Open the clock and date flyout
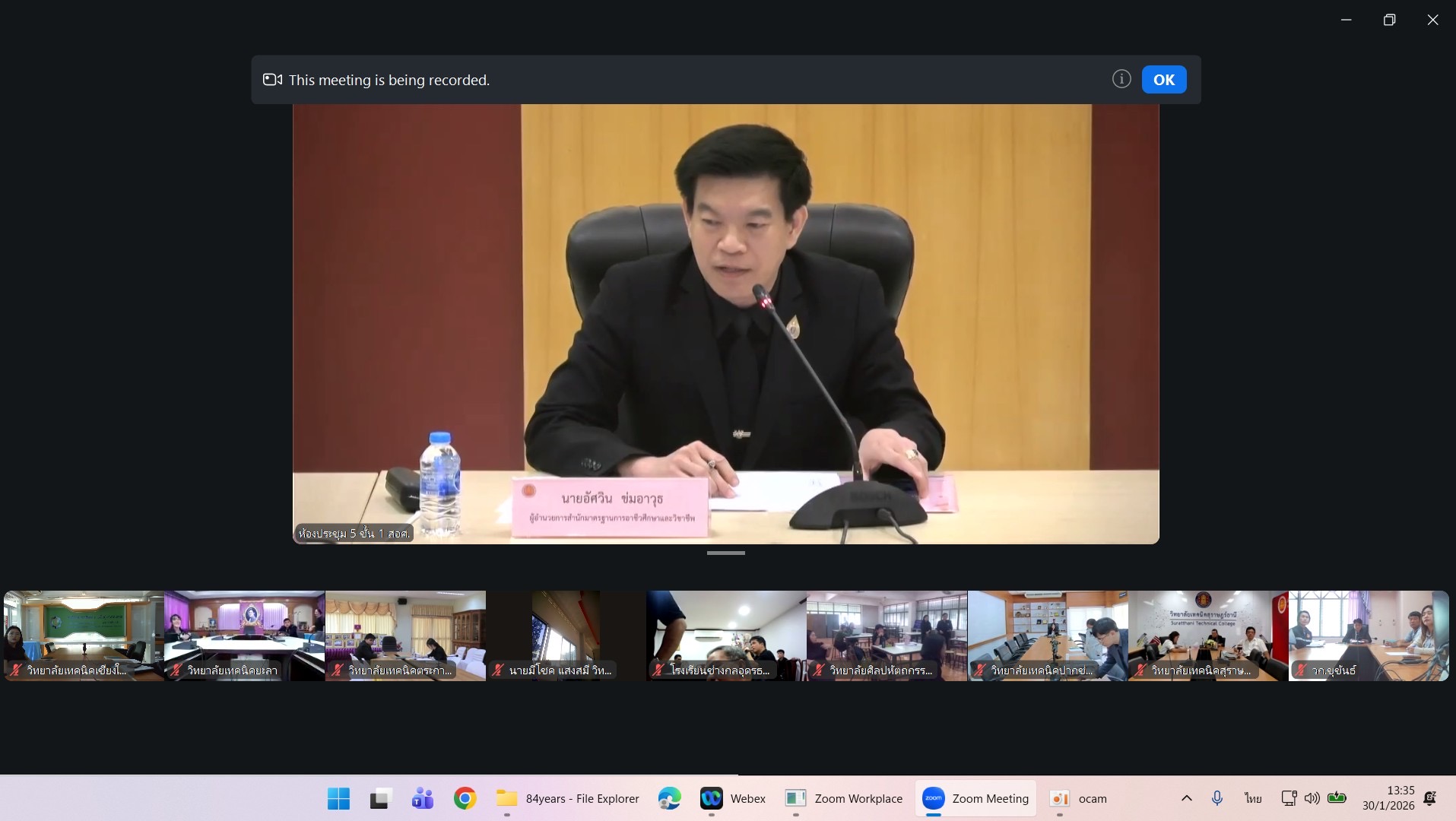1456x821 pixels. pyautogui.click(x=1388, y=798)
